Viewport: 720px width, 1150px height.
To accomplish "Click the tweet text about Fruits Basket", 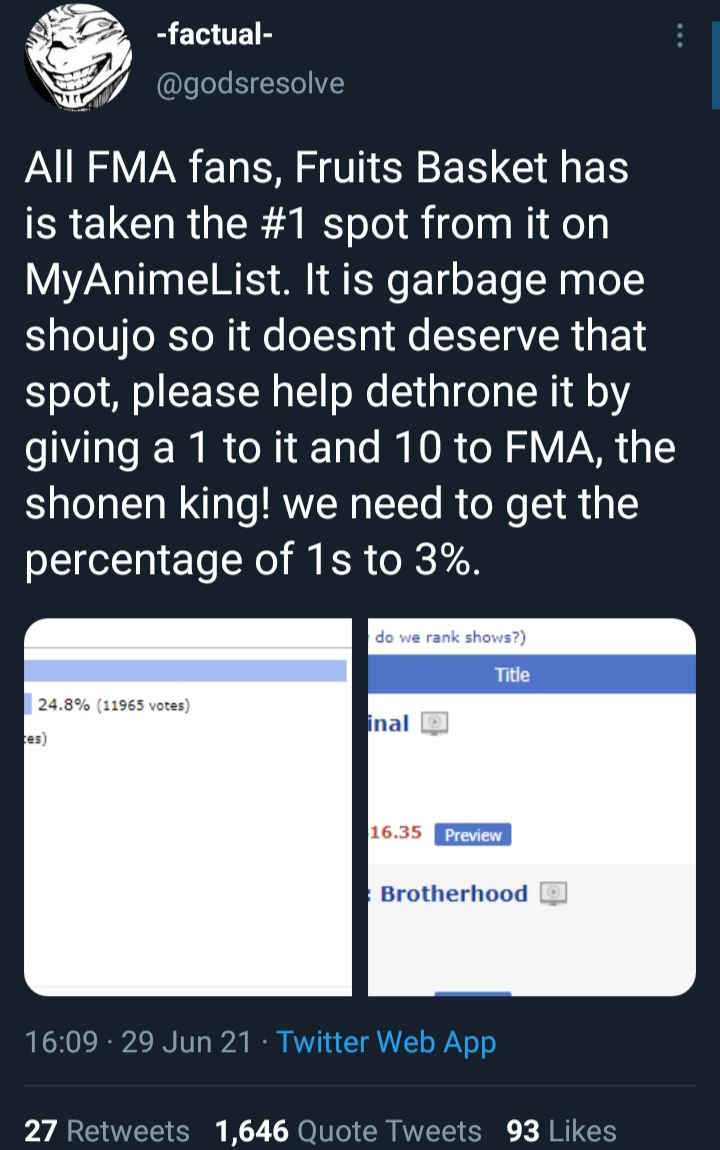I will [340, 365].
